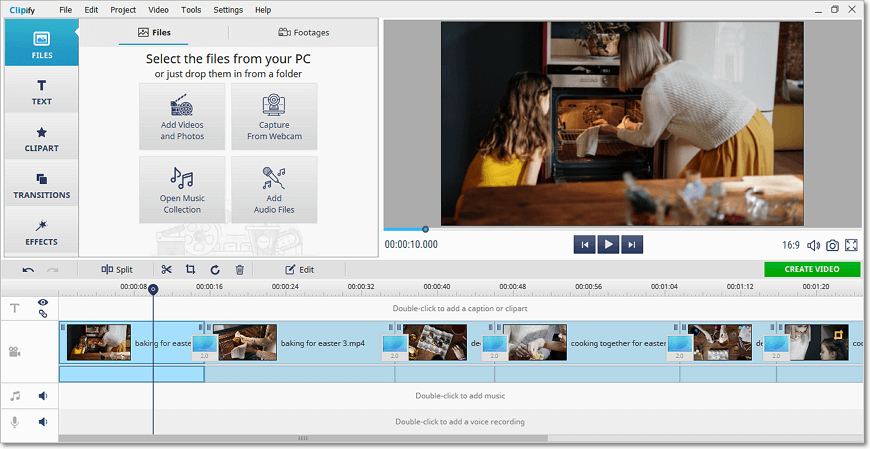Viewport: 870px width, 449px height.
Task: Take a snapshot with camera icon
Action: tap(832, 245)
